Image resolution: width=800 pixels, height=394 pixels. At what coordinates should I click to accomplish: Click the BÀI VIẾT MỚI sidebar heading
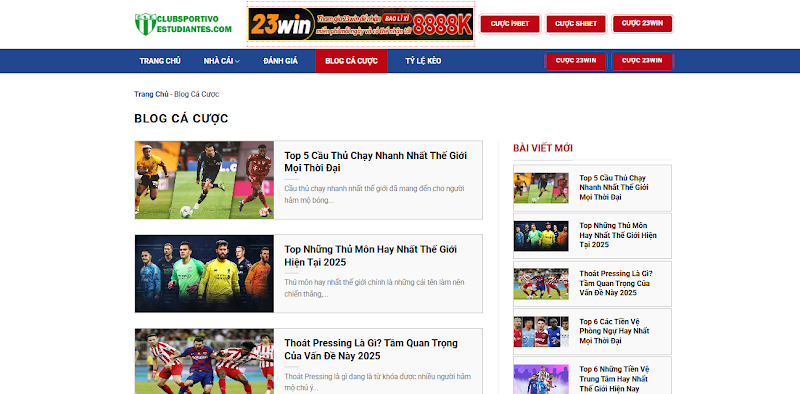point(543,148)
